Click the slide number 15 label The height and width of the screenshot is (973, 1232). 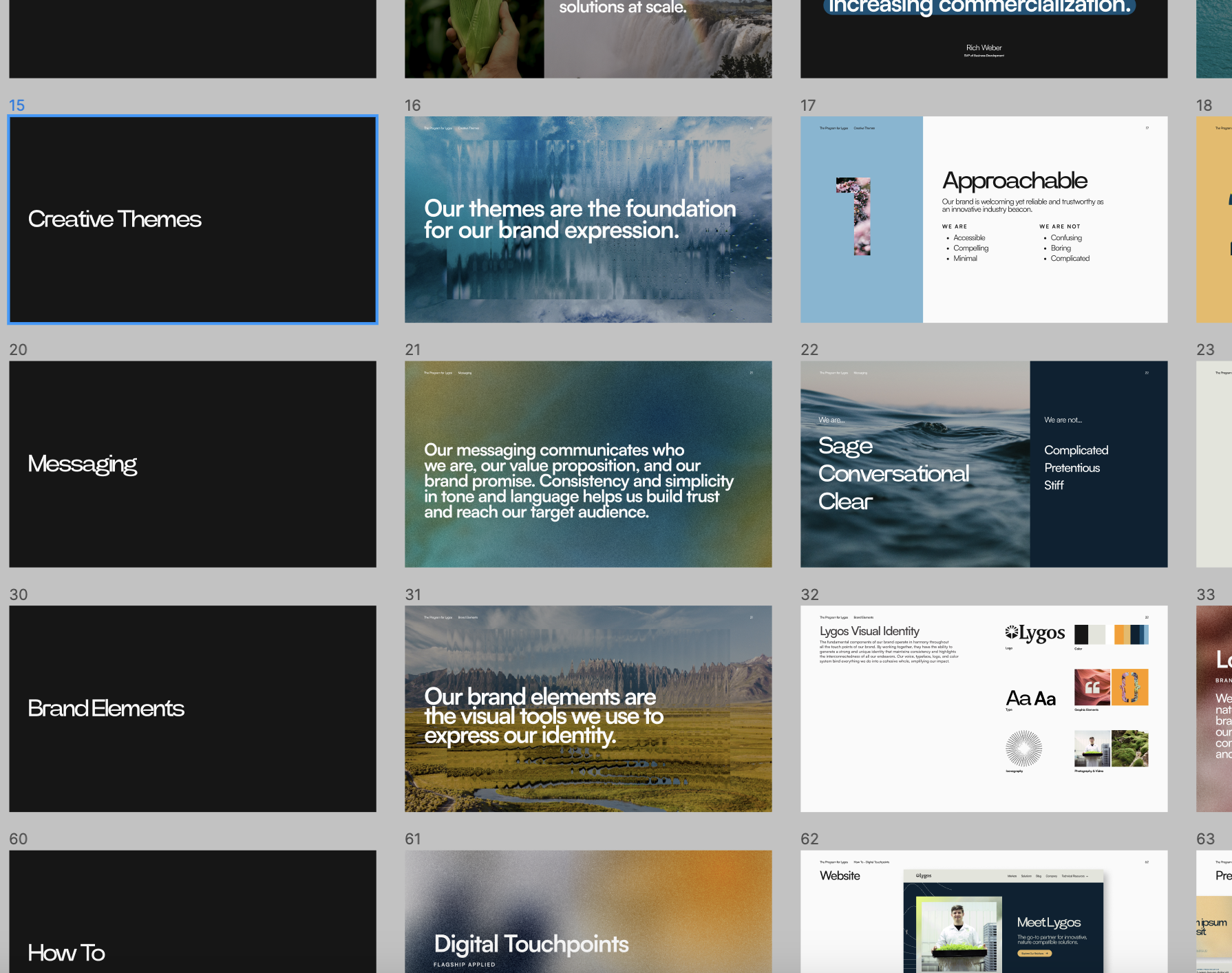pos(17,105)
